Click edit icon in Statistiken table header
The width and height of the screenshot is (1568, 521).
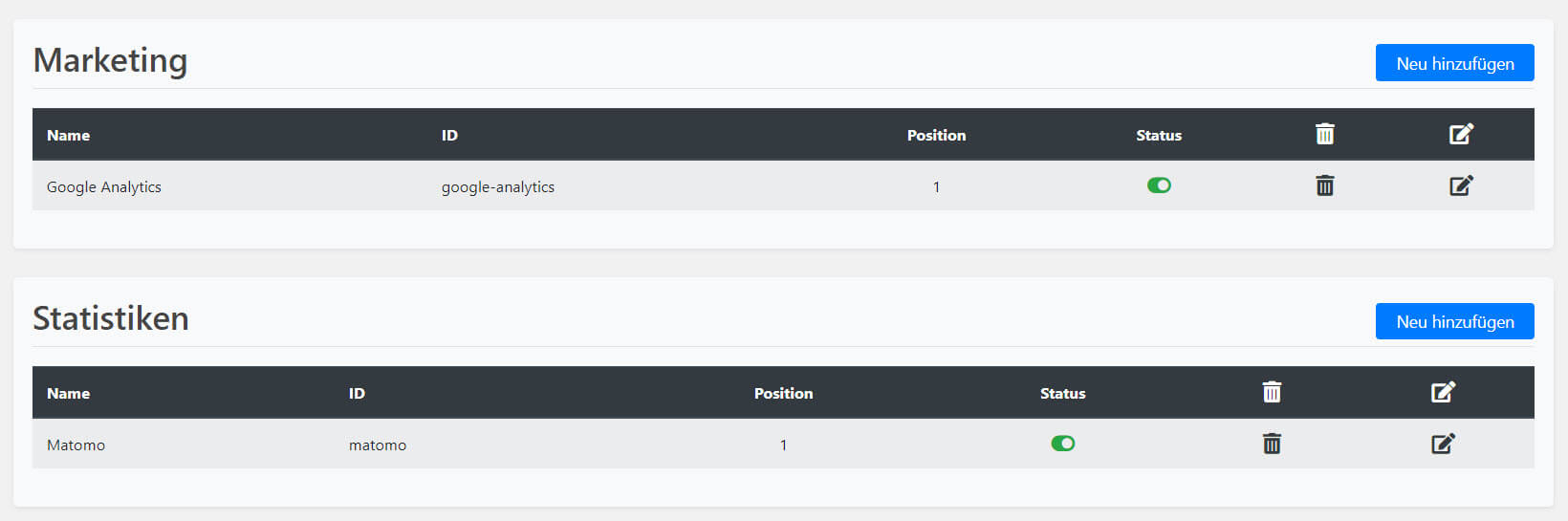(1443, 392)
